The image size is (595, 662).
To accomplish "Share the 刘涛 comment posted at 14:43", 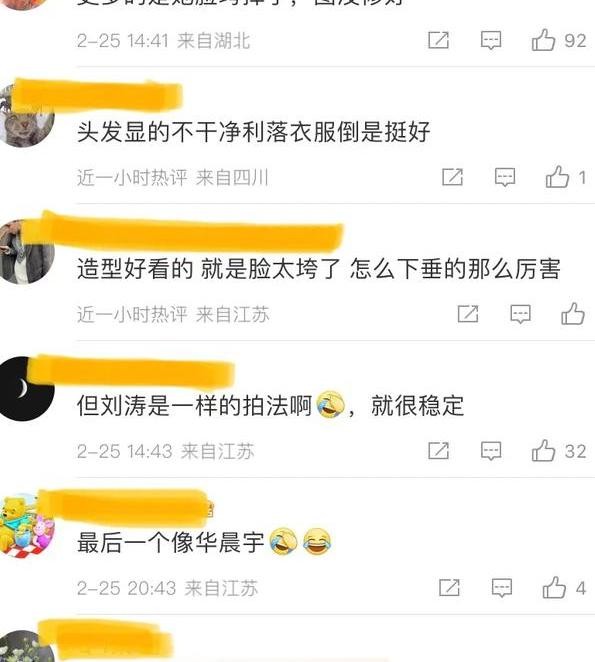I will pyautogui.click(x=438, y=450).
